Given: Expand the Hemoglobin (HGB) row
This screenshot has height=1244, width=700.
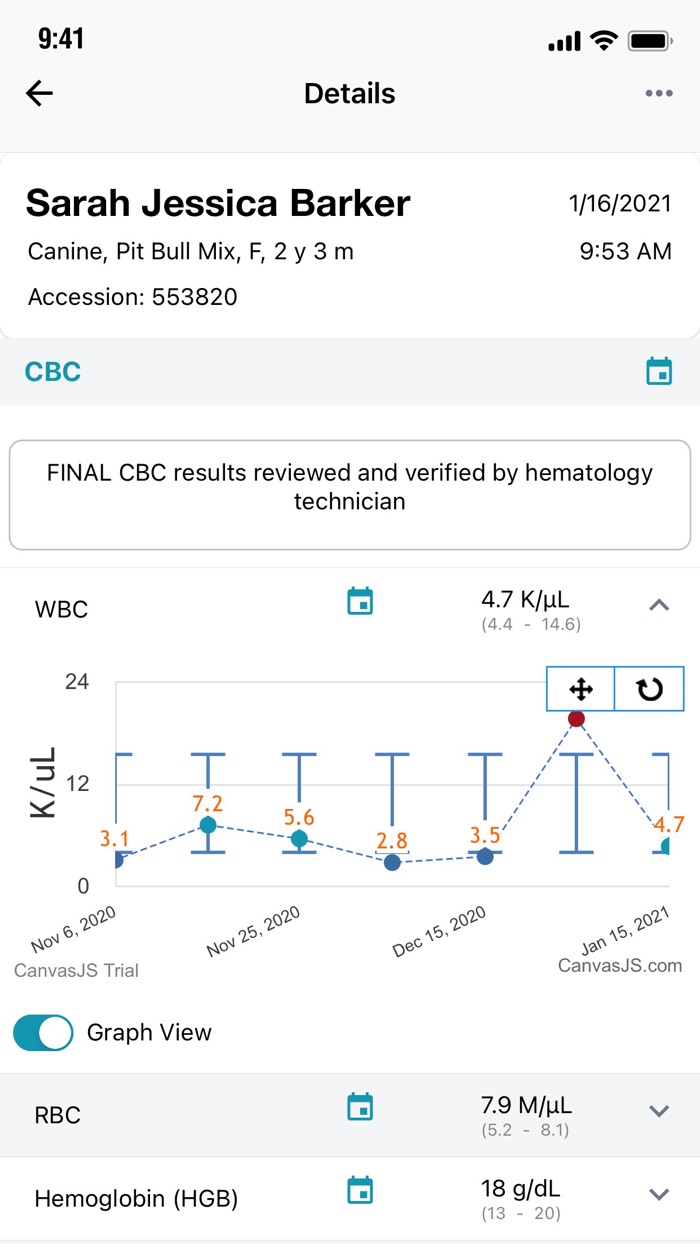Looking at the screenshot, I should click(658, 1194).
